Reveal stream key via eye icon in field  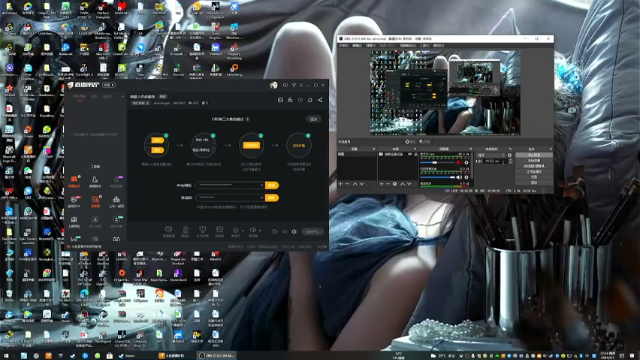262,198
